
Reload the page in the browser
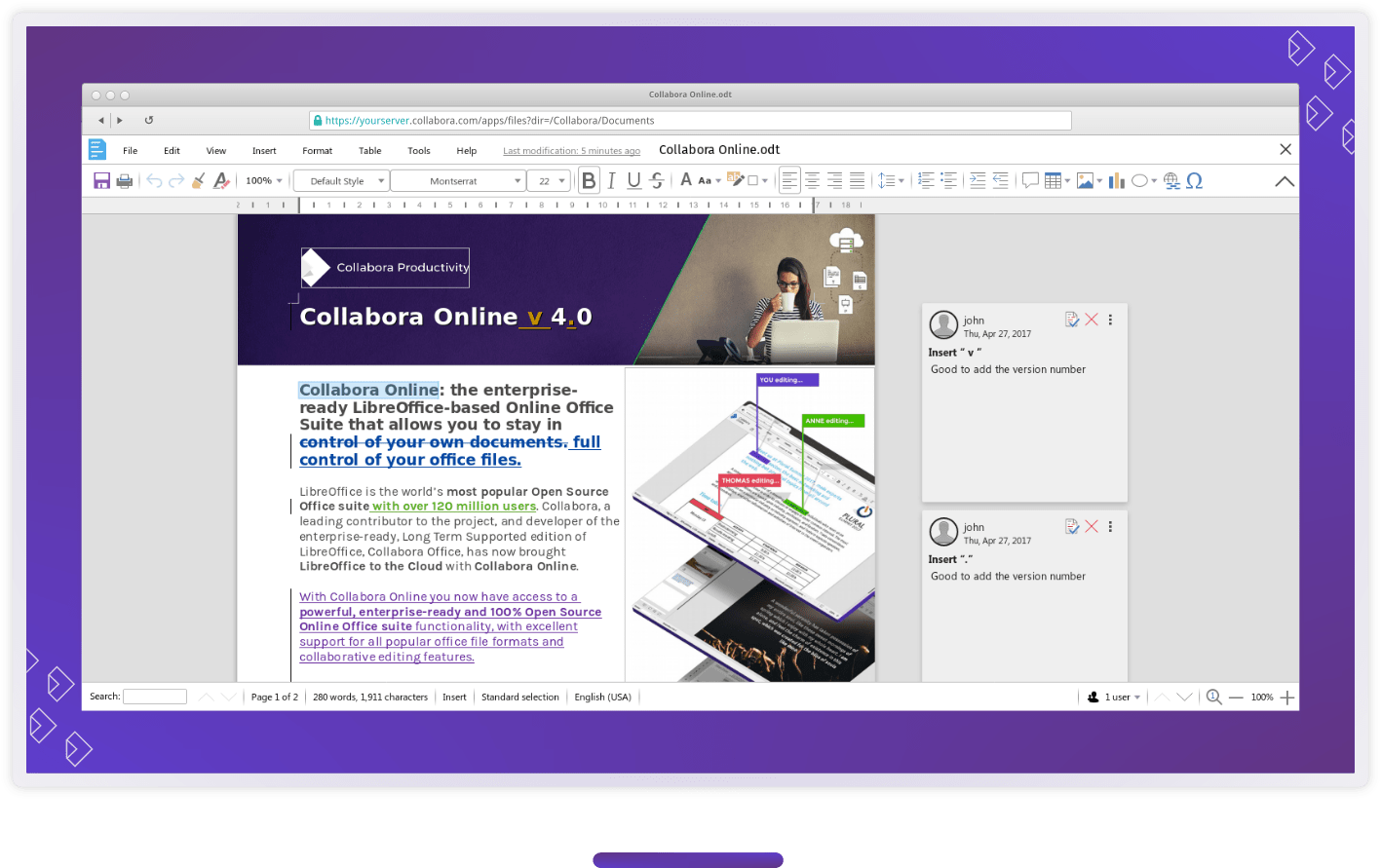(x=149, y=120)
